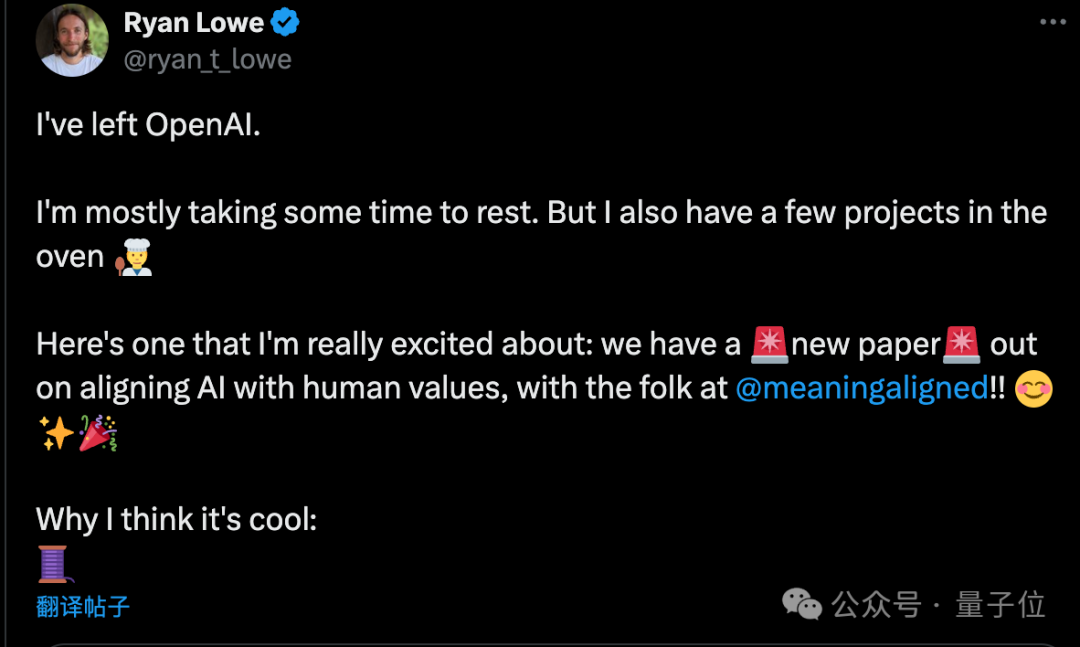Click the "Why I think it's cool:" line
1080x647 pixels.
(176, 520)
